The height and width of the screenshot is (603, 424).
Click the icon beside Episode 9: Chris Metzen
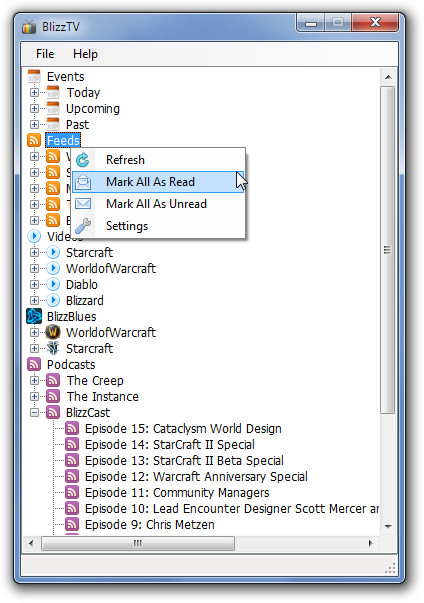click(x=72, y=524)
